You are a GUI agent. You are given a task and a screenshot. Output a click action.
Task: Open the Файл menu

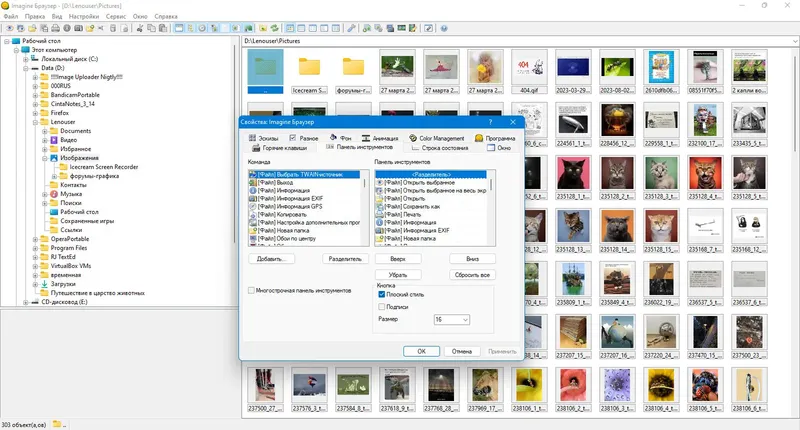point(11,16)
